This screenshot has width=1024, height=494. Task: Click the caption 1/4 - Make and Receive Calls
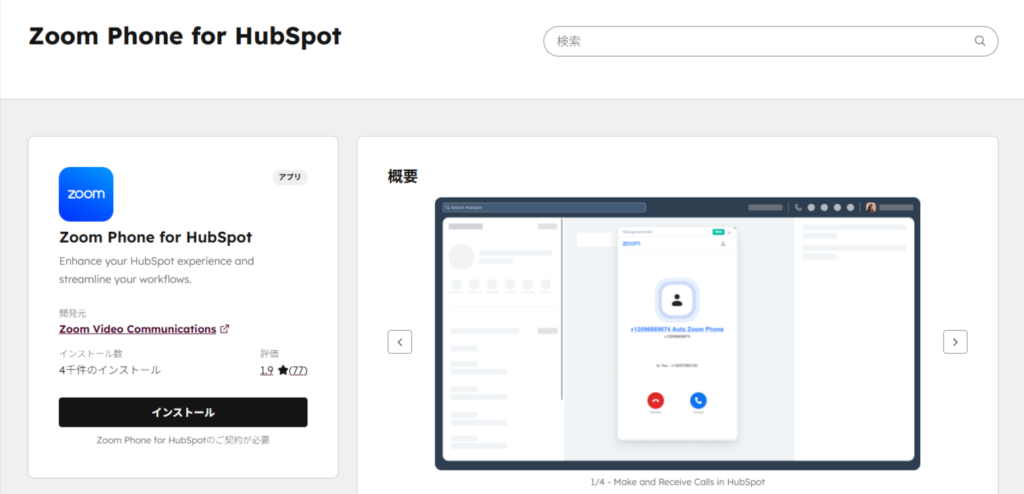click(x=677, y=482)
